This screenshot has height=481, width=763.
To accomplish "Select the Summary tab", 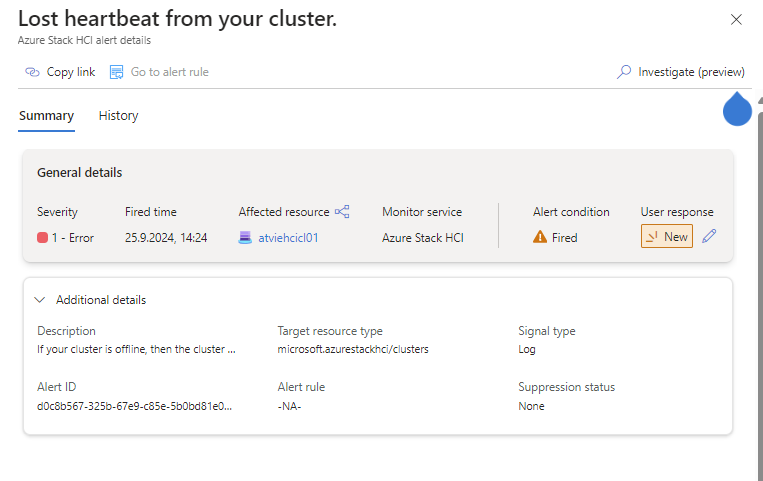I will 46,116.
